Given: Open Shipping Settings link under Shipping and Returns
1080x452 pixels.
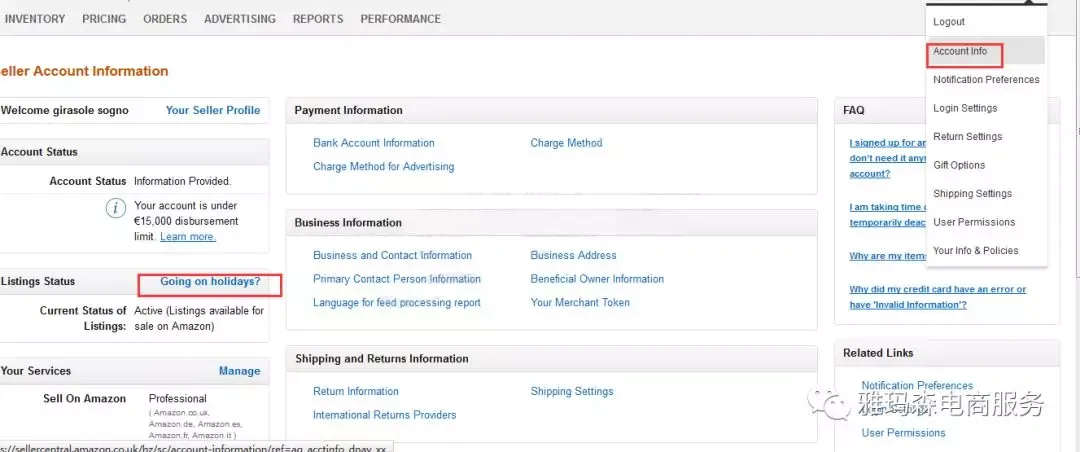Looking at the screenshot, I should 572,391.
